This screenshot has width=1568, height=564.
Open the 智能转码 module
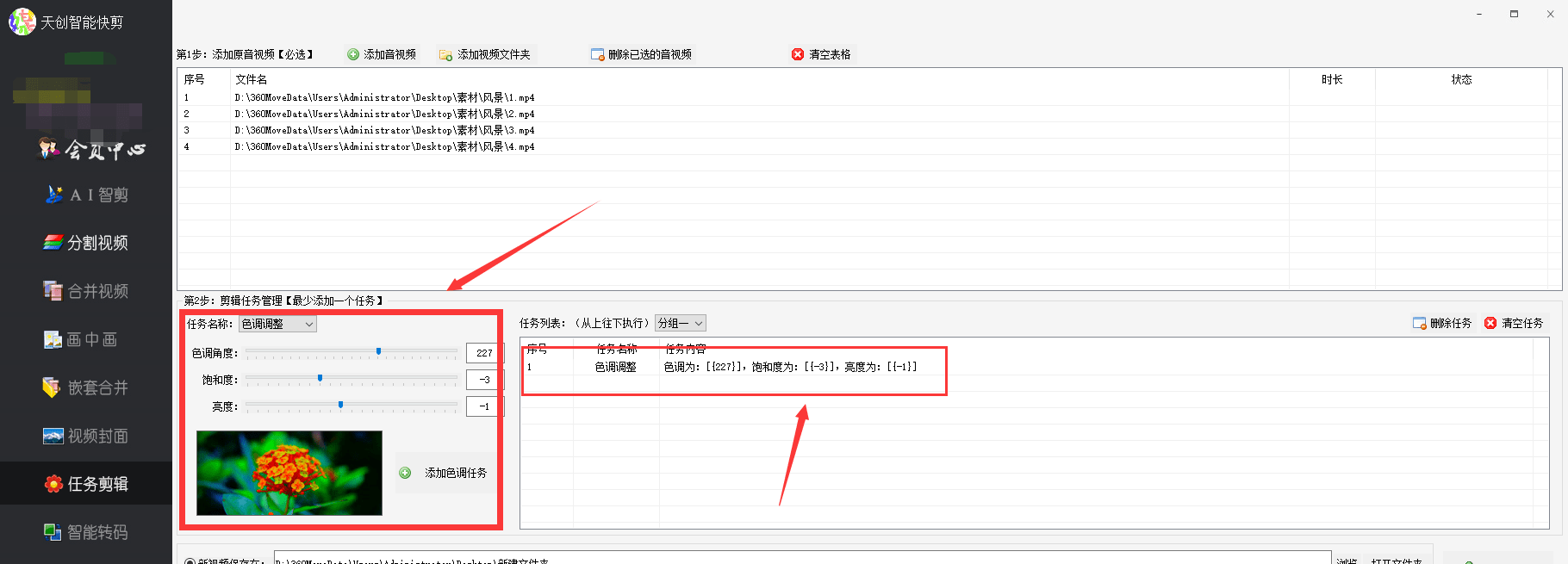click(x=86, y=532)
